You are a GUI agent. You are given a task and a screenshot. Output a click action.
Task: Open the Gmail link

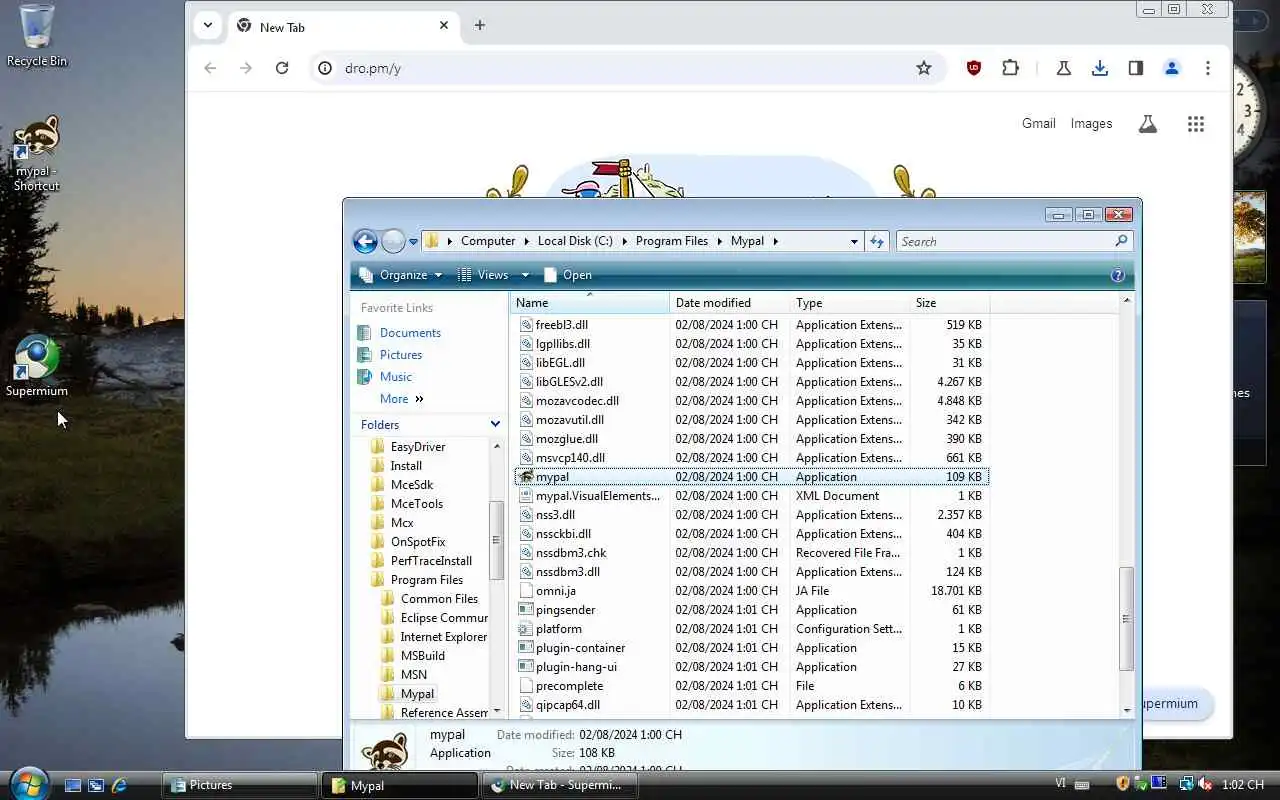(1038, 123)
